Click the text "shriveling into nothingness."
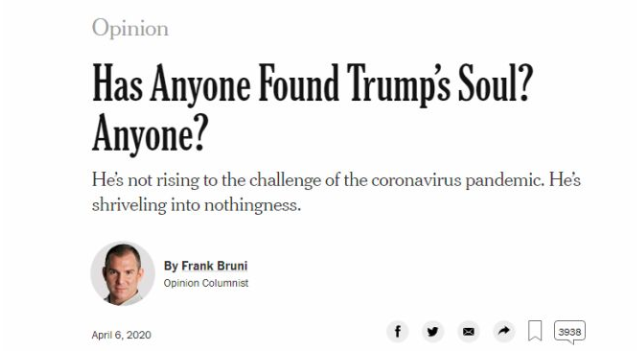Image resolution: width=637 pixels, height=360 pixels. 196,205
